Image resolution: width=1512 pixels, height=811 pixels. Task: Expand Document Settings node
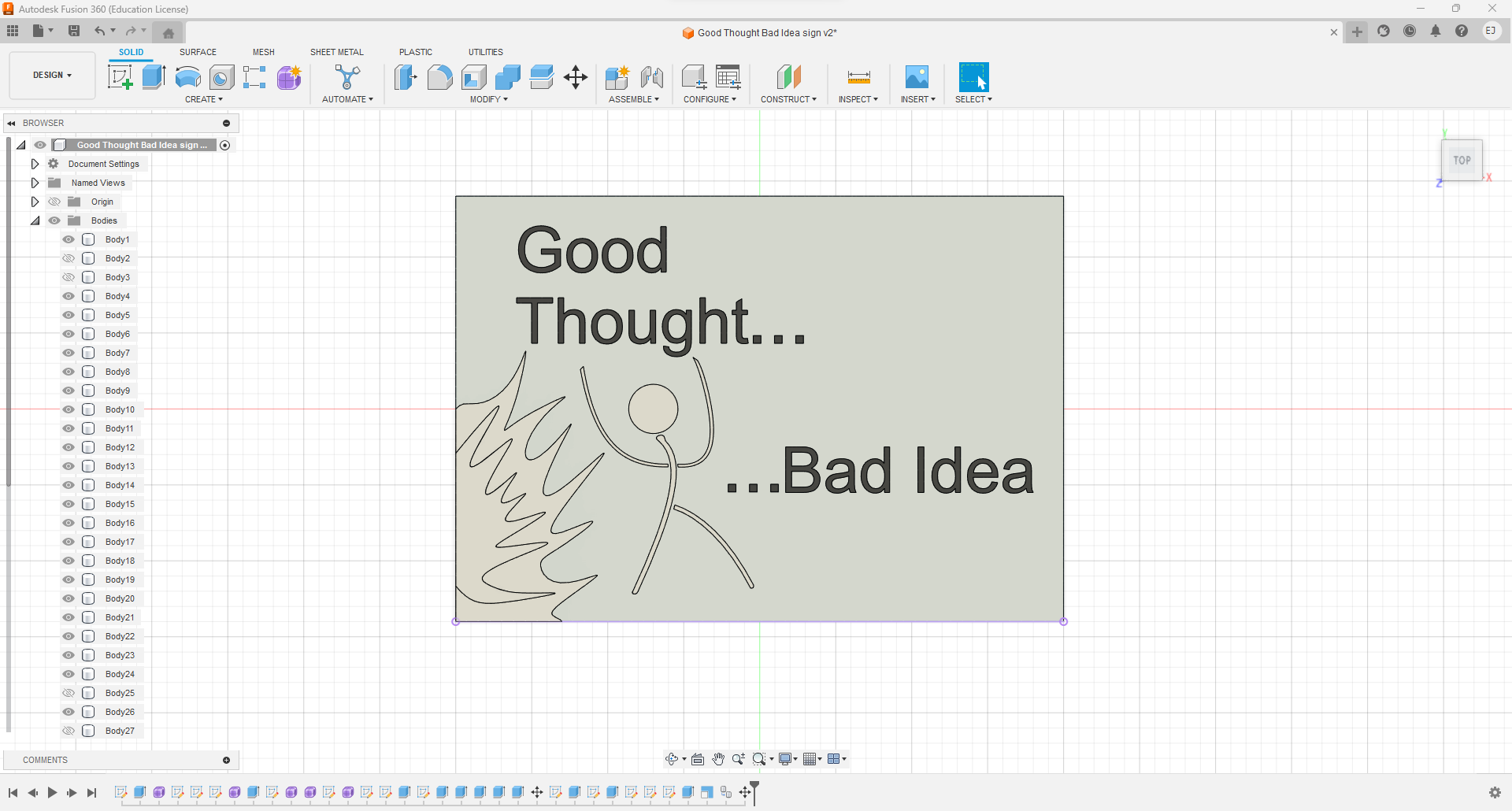click(35, 164)
